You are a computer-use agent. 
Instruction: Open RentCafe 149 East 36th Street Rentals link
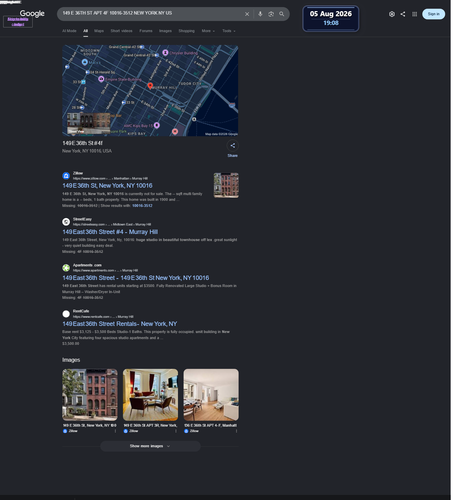(x=120, y=324)
